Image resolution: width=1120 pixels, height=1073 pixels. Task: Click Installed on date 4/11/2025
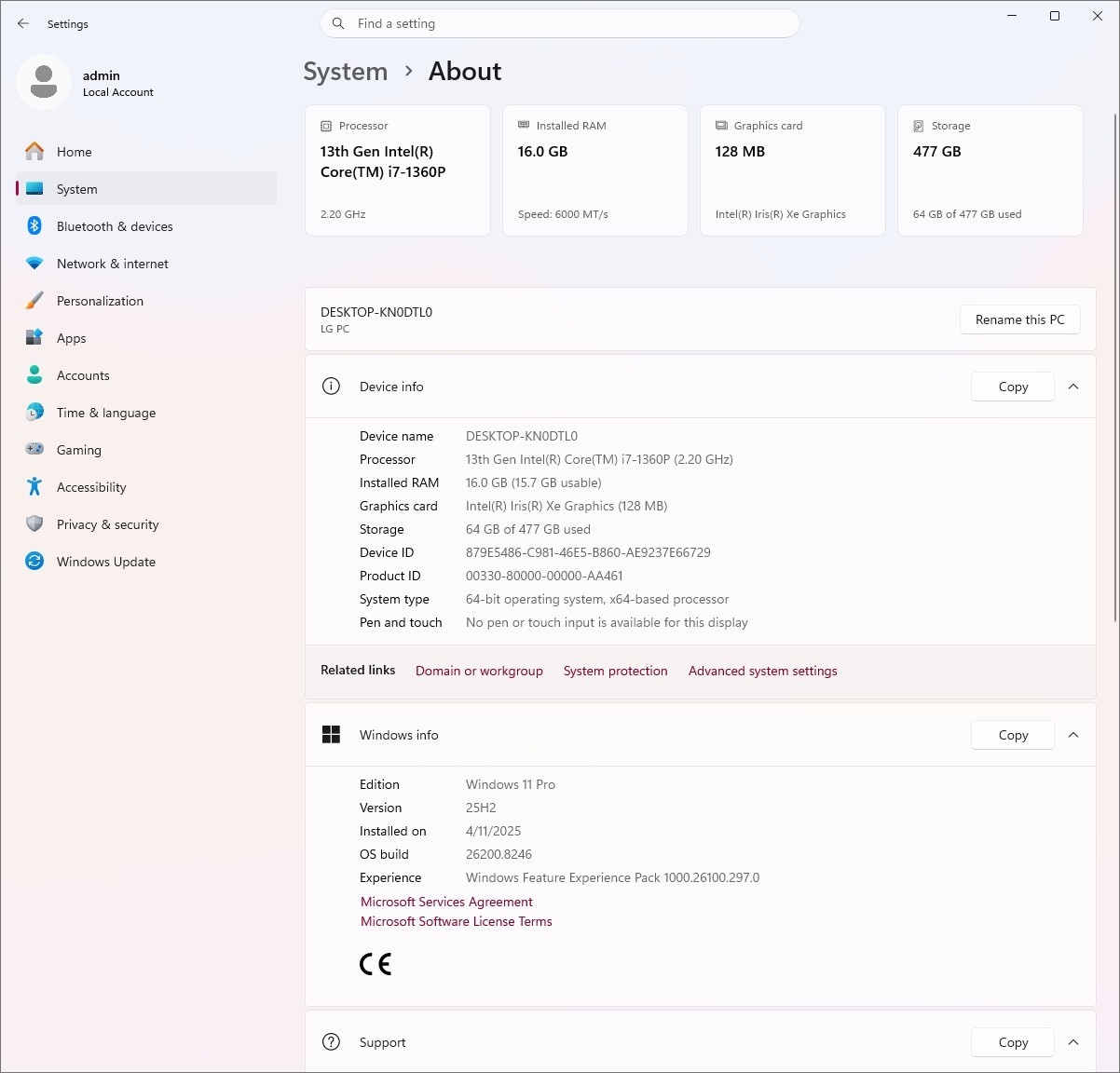tap(493, 831)
